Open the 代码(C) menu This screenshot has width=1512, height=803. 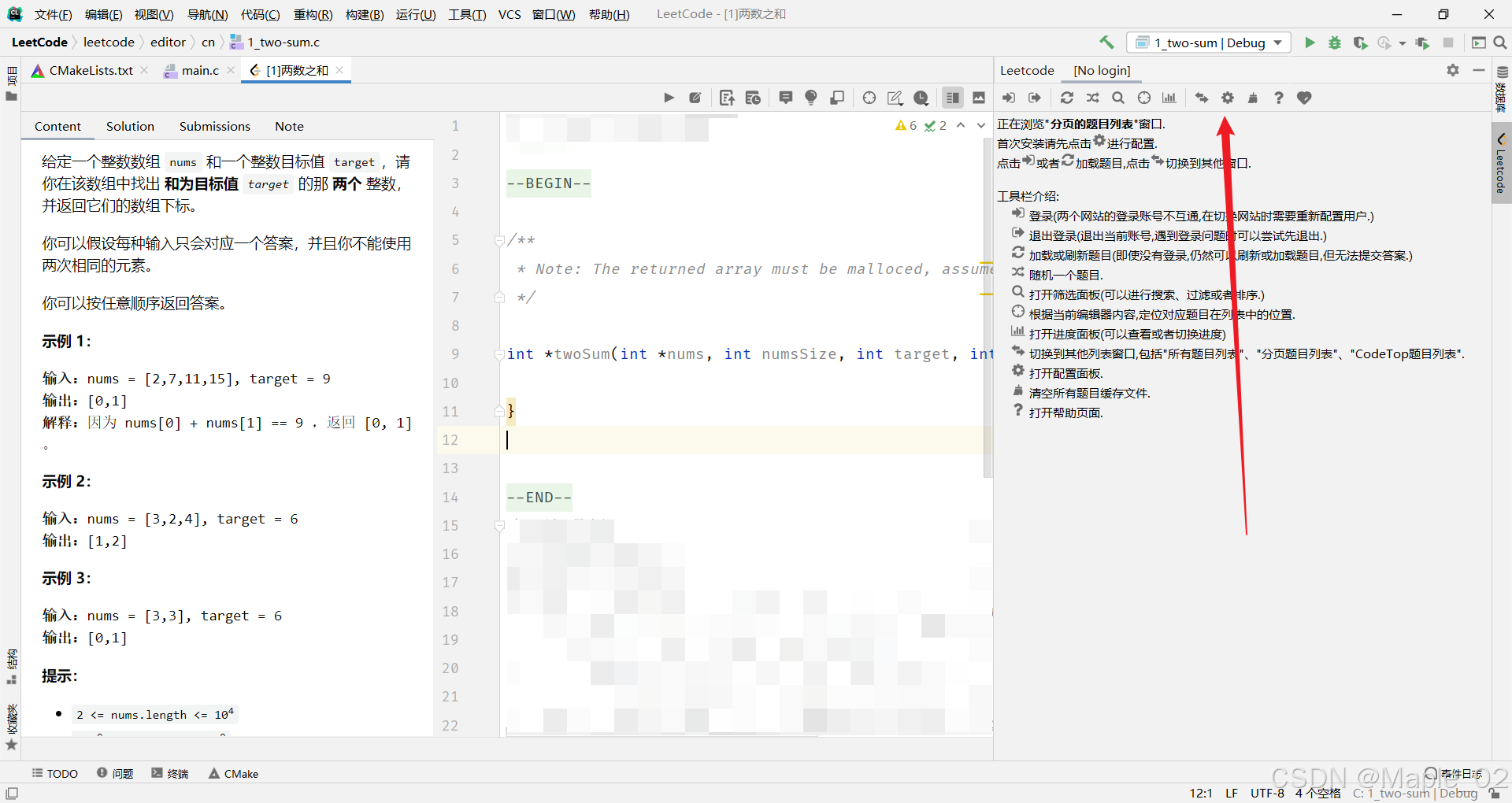coord(260,14)
